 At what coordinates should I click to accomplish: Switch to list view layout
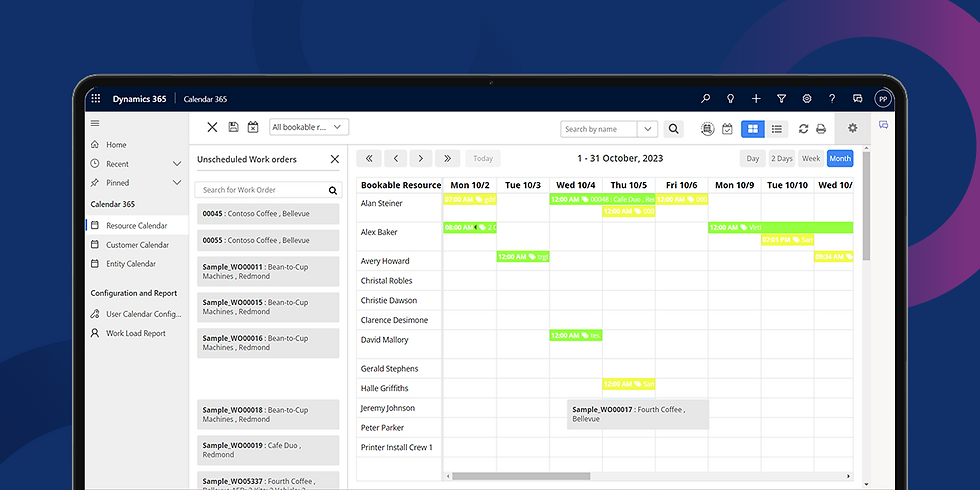click(777, 129)
